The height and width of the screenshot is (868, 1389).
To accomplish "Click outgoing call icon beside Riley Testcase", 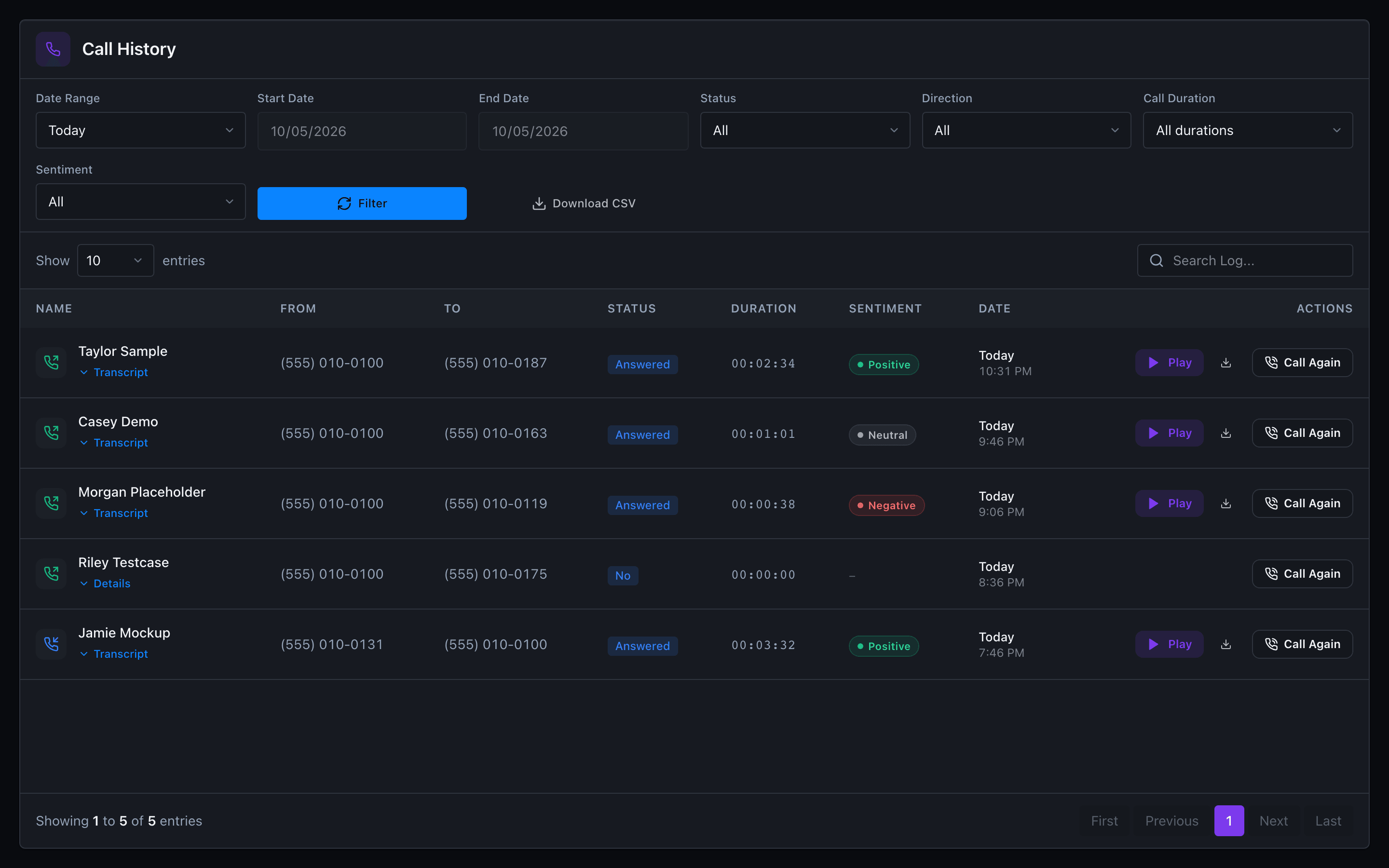I will click(x=51, y=574).
